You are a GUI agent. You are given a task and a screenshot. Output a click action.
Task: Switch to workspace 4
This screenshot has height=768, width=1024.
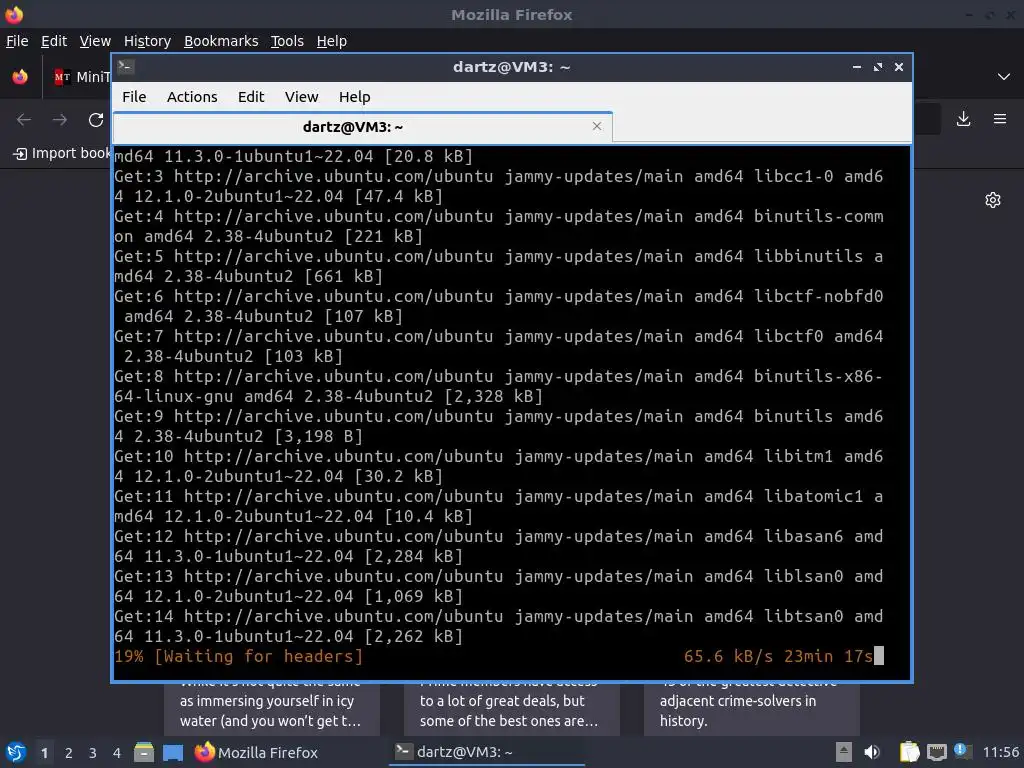(x=116, y=753)
